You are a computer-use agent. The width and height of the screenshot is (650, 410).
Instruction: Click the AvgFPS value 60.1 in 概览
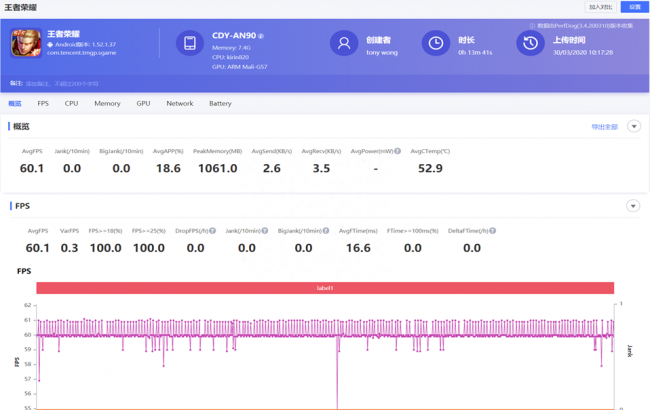coord(32,168)
